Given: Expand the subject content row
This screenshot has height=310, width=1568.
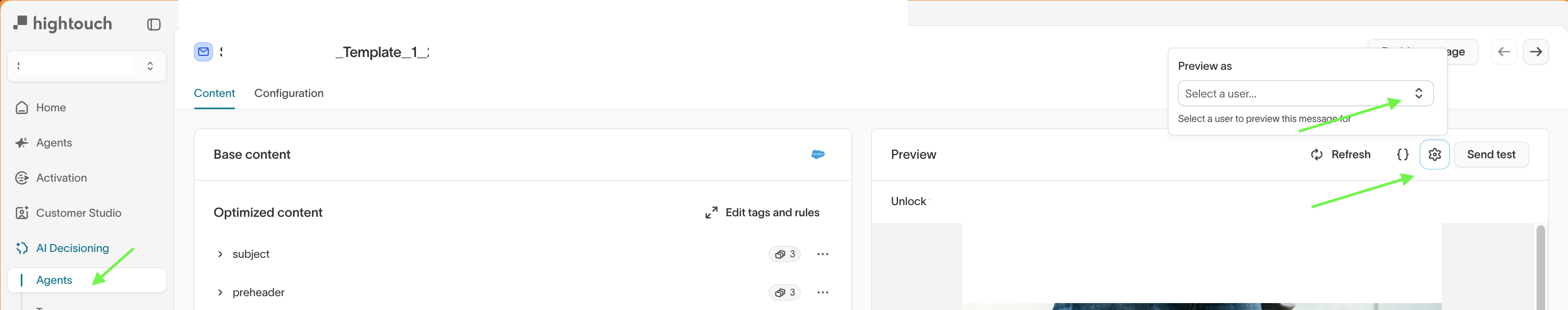Looking at the screenshot, I should coord(220,254).
